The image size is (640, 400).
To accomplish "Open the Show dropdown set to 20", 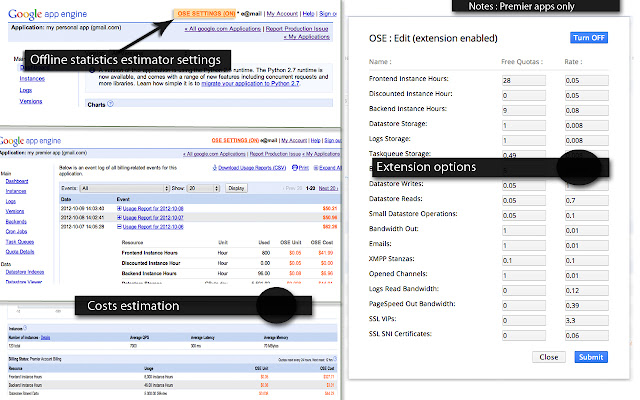I will pyautogui.click(x=203, y=188).
